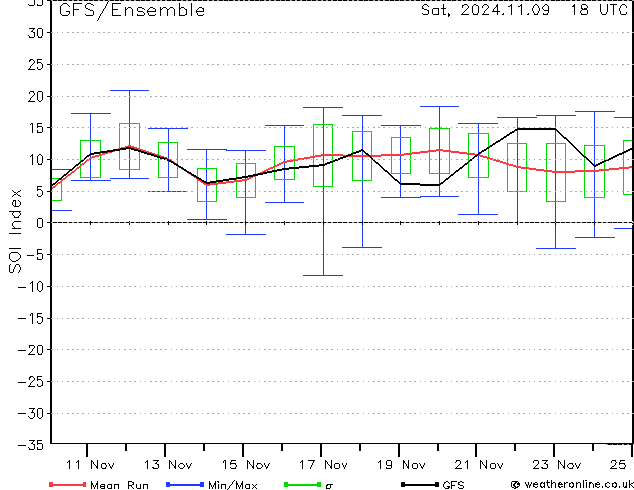Screen dimensions: 634x490
Task: Click the red Mean Run legend swatch
Action: pos(67,484)
